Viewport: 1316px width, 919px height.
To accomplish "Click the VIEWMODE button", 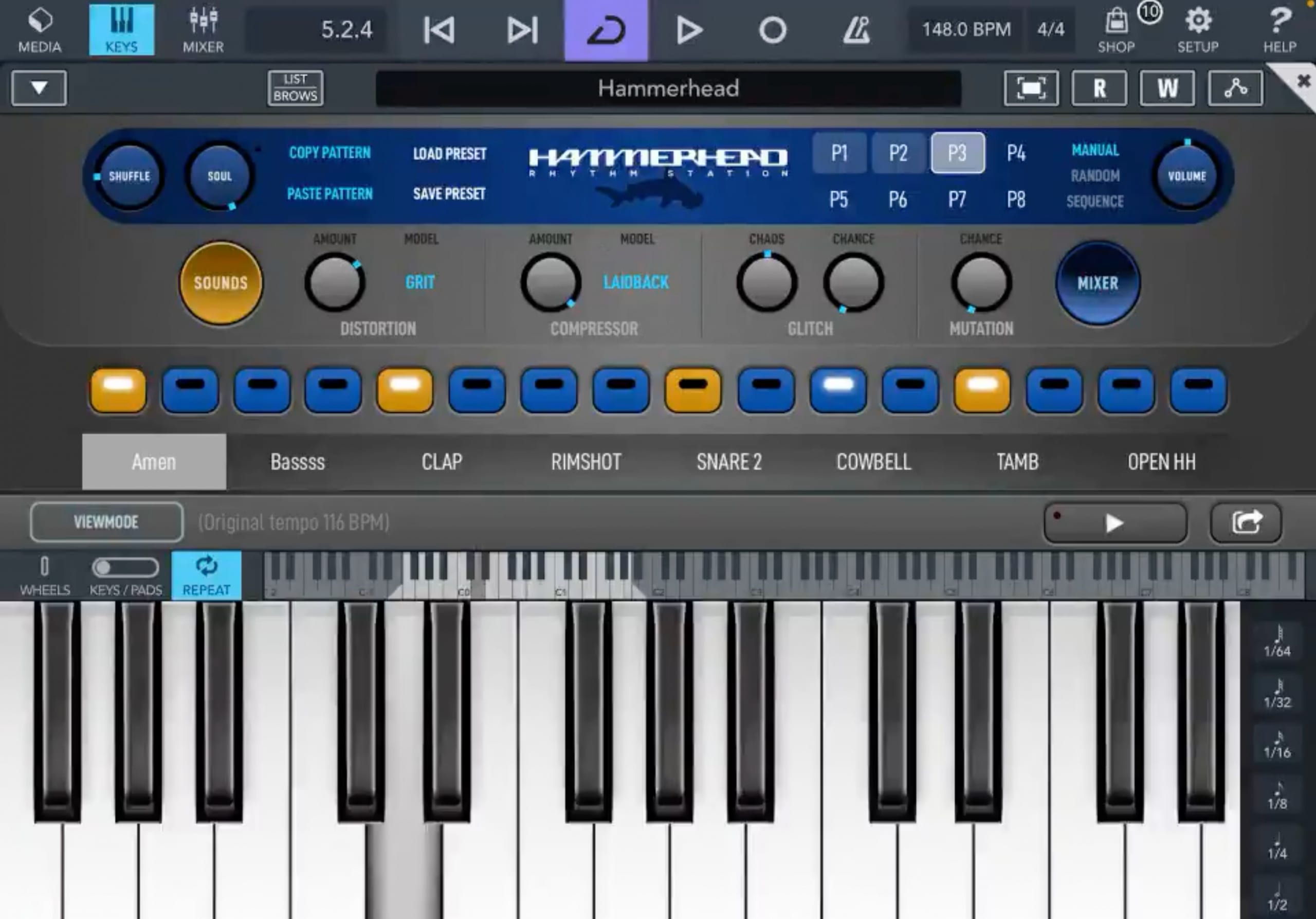I will click(x=106, y=521).
